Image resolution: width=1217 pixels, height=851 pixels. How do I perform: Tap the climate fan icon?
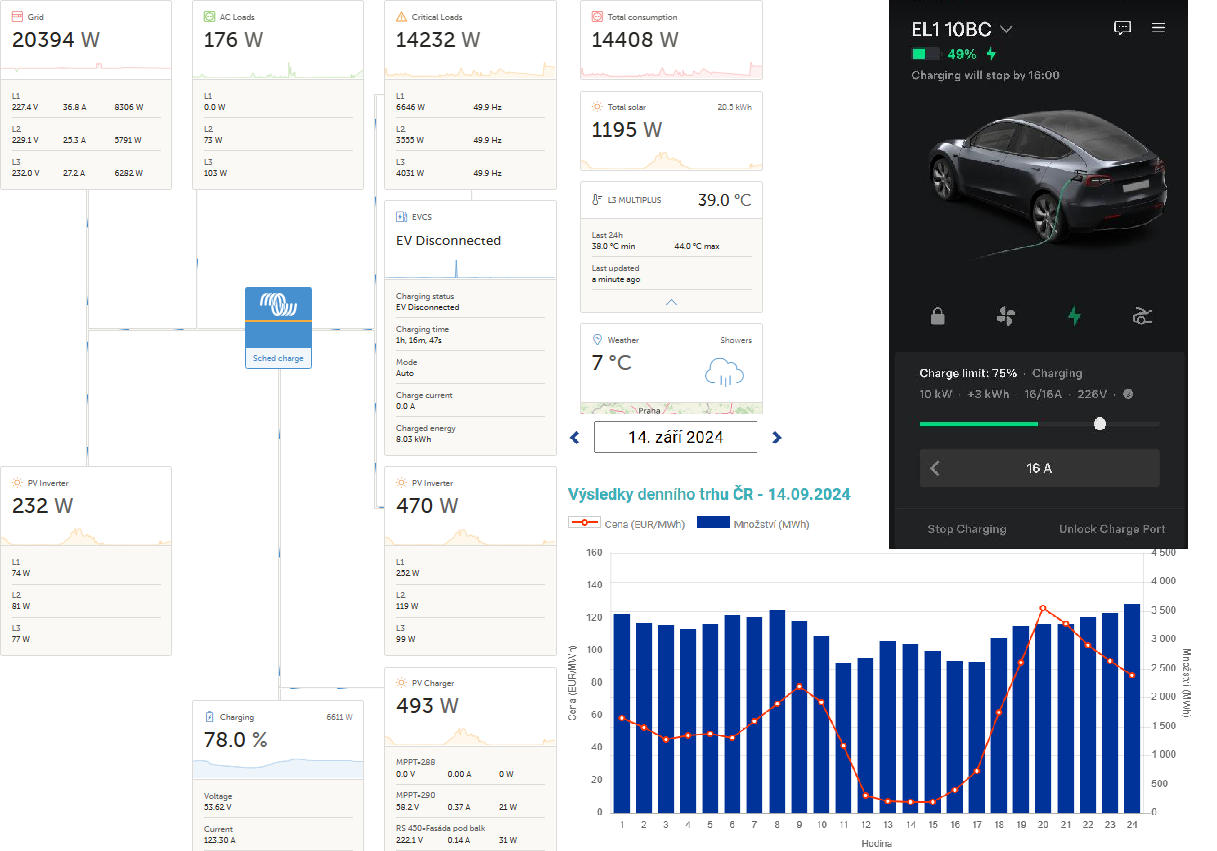click(x=1005, y=316)
